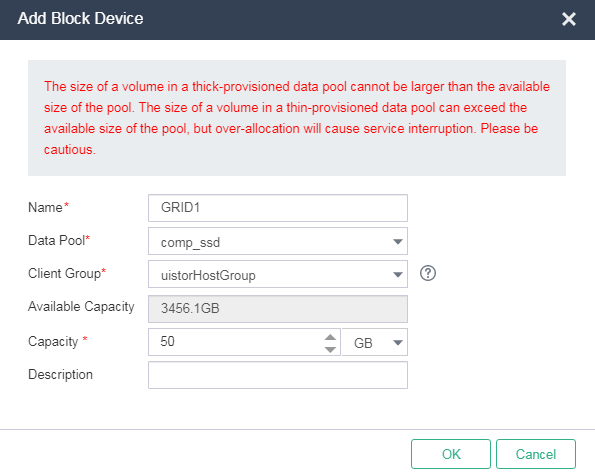Click the Add Block Device title text
The height and width of the screenshot is (476, 595).
(x=80, y=19)
